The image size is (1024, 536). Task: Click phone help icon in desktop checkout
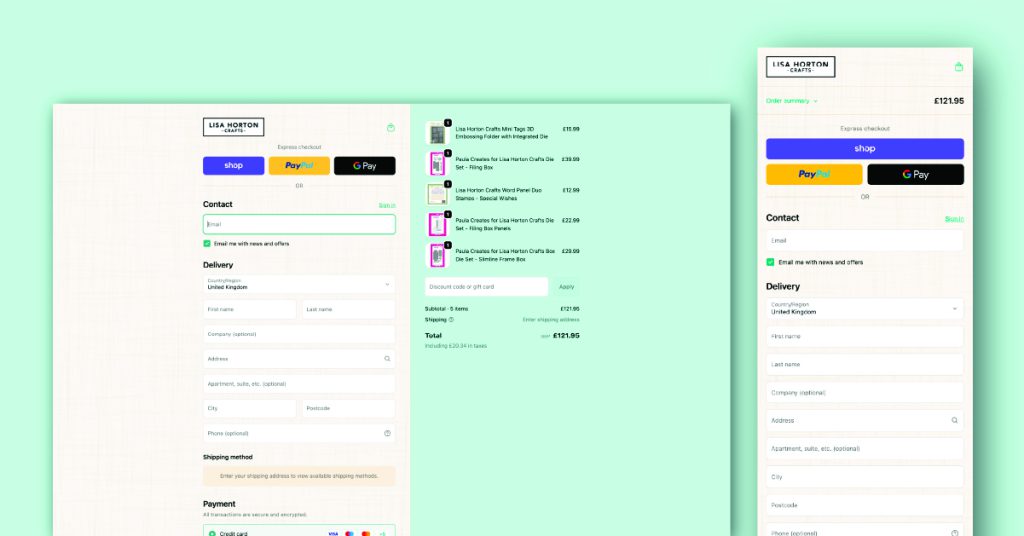coord(387,433)
